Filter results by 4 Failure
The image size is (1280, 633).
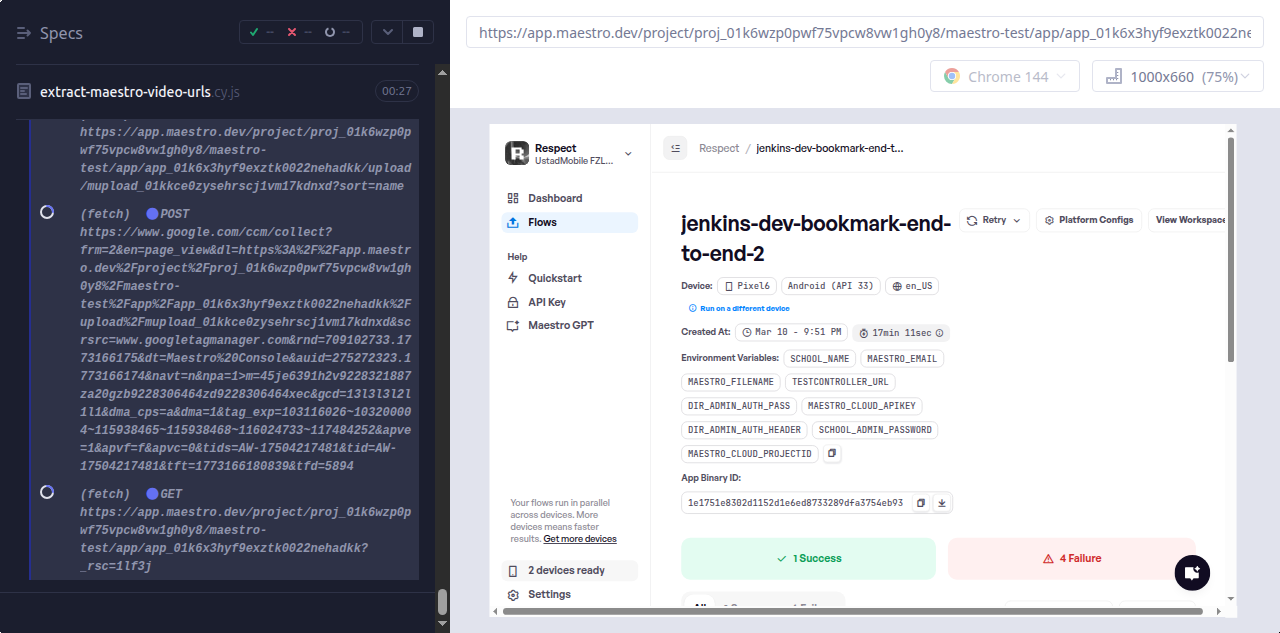pos(1071,558)
